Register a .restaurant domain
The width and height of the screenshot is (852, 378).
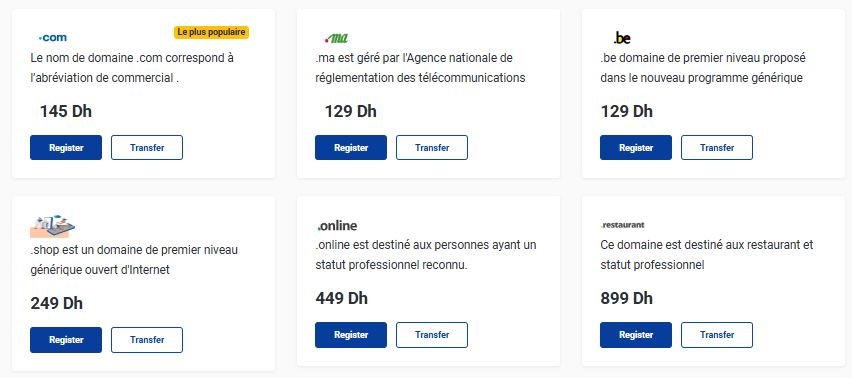(x=636, y=335)
